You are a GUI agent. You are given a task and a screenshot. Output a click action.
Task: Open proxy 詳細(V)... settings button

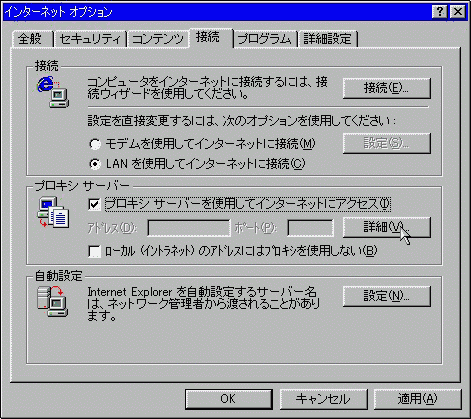pos(387,227)
